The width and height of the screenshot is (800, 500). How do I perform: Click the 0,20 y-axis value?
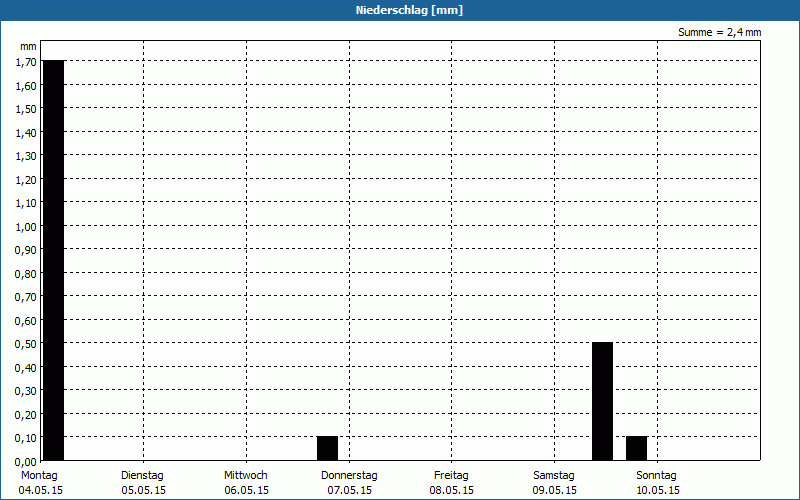(x=26, y=415)
